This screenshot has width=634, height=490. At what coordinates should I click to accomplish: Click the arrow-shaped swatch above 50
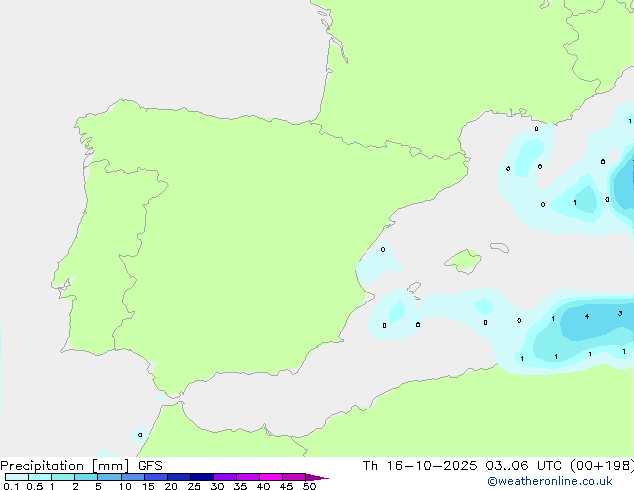[x=317, y=477]
